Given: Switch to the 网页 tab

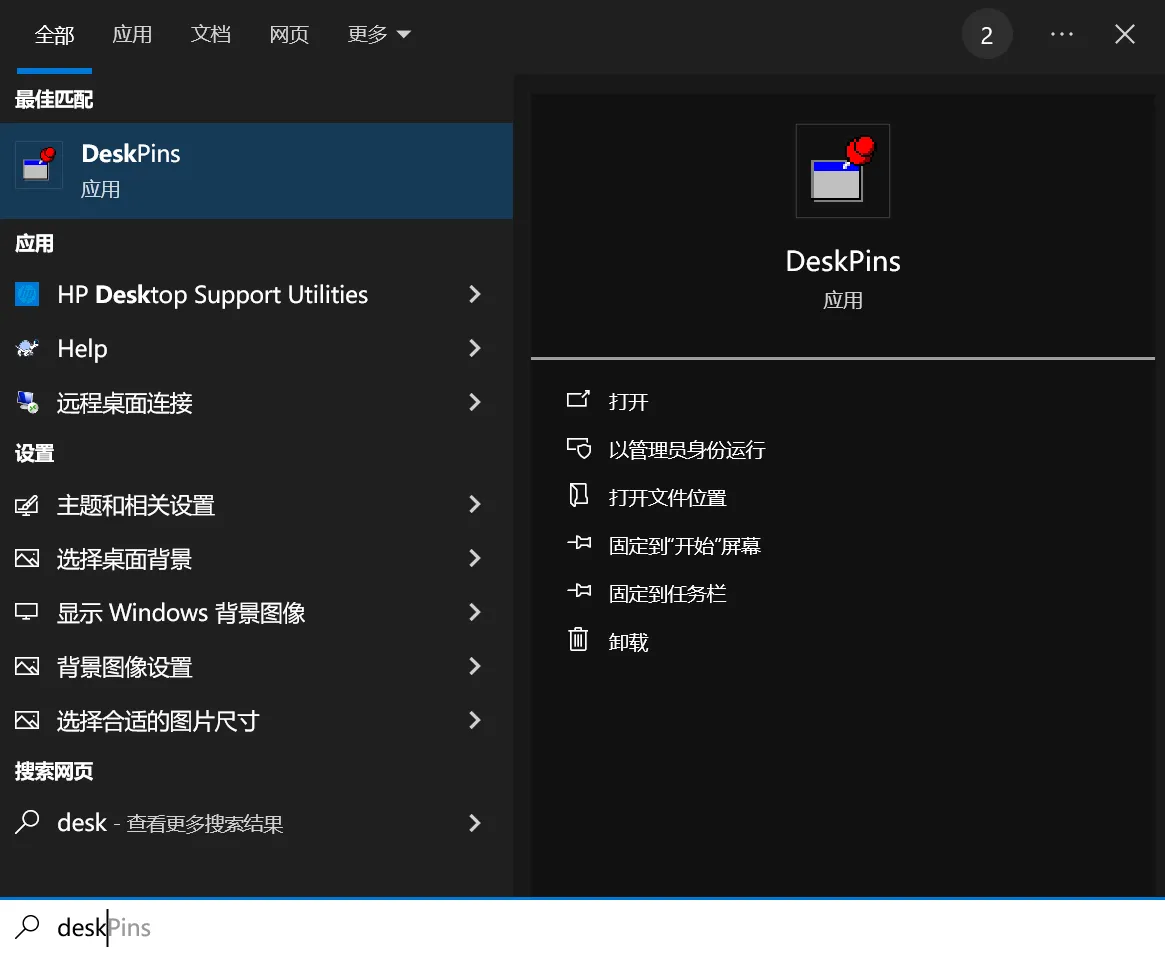Looking at the screenshot, I should (x=289, y=34).
